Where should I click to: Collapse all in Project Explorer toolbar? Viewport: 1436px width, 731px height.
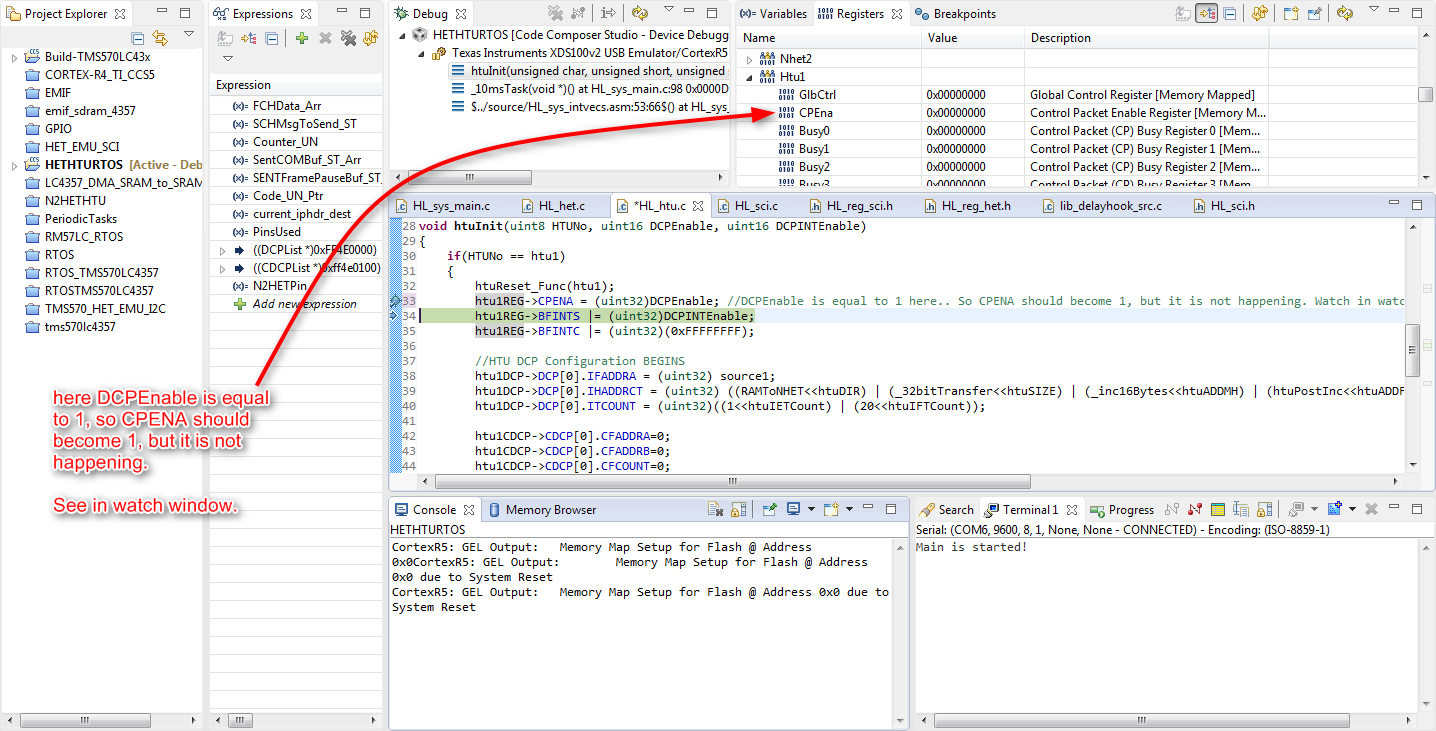coord(138,39)
